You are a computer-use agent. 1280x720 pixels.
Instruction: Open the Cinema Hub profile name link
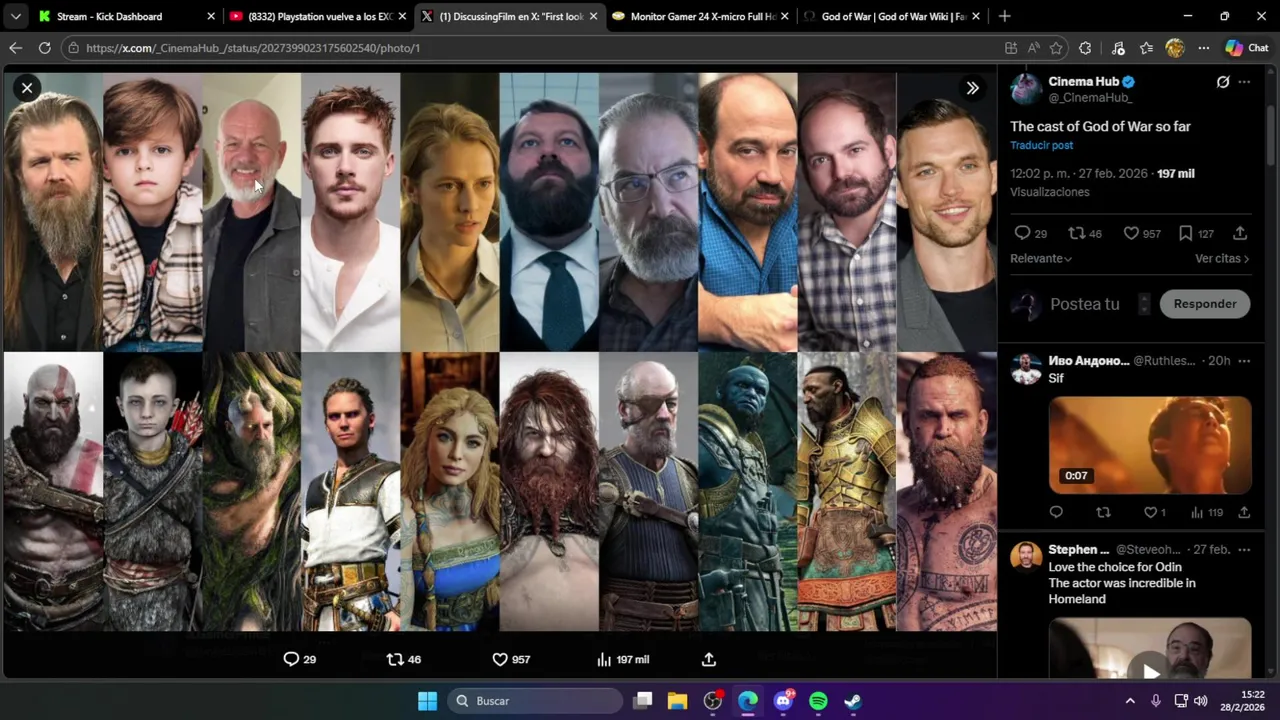(1083, 81)
